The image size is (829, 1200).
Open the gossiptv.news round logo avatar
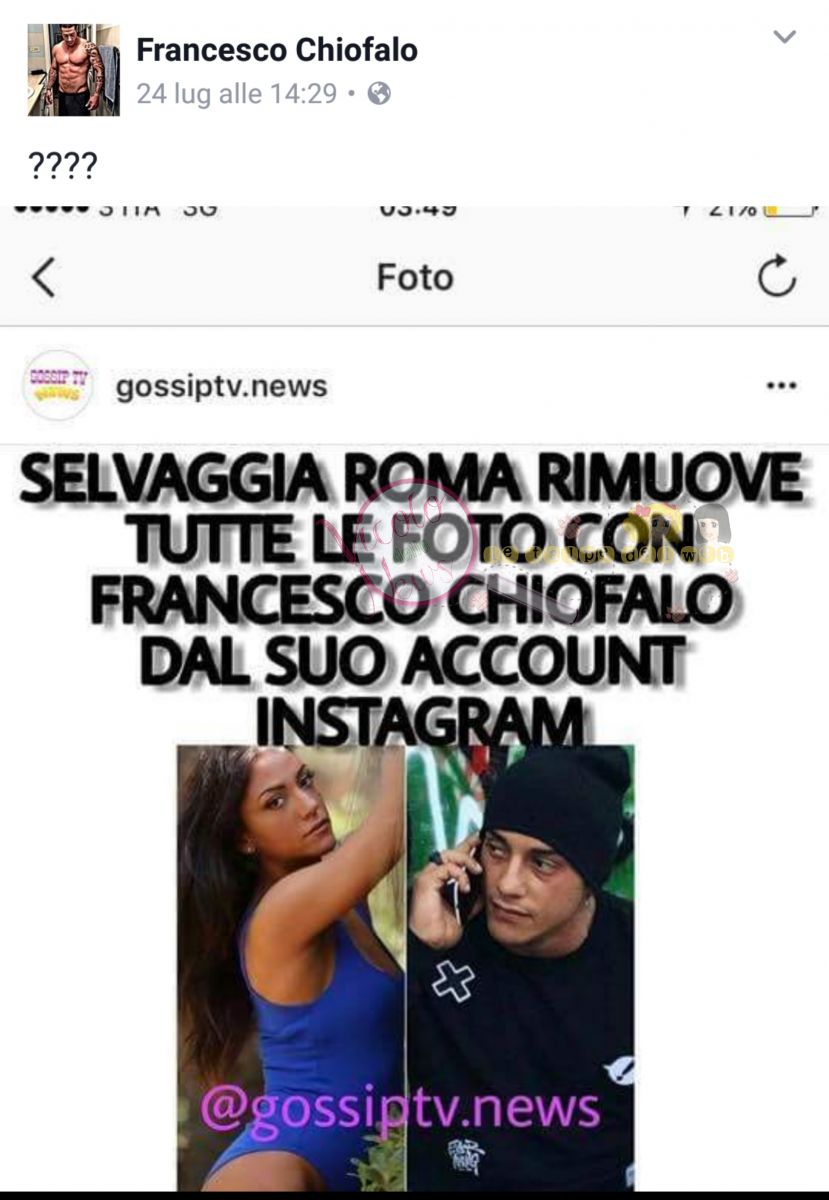coord(58,385)
